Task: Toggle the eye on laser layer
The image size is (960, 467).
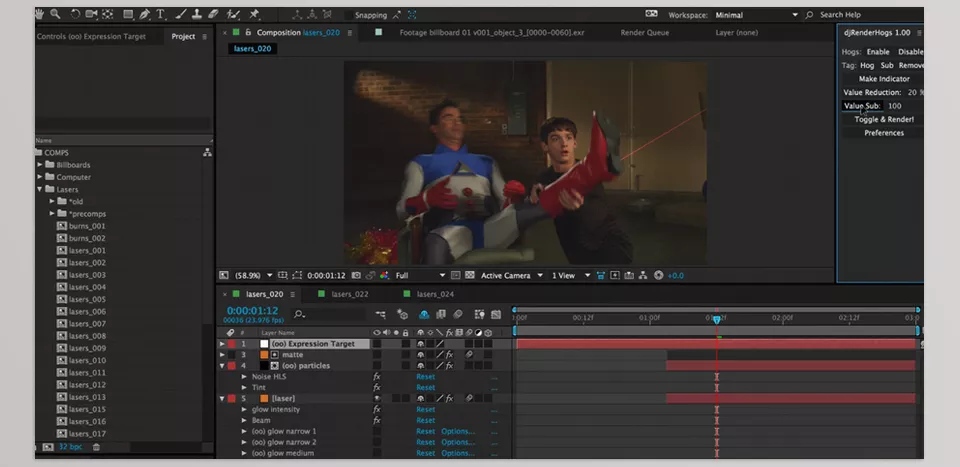Action: tap(377, 398)
